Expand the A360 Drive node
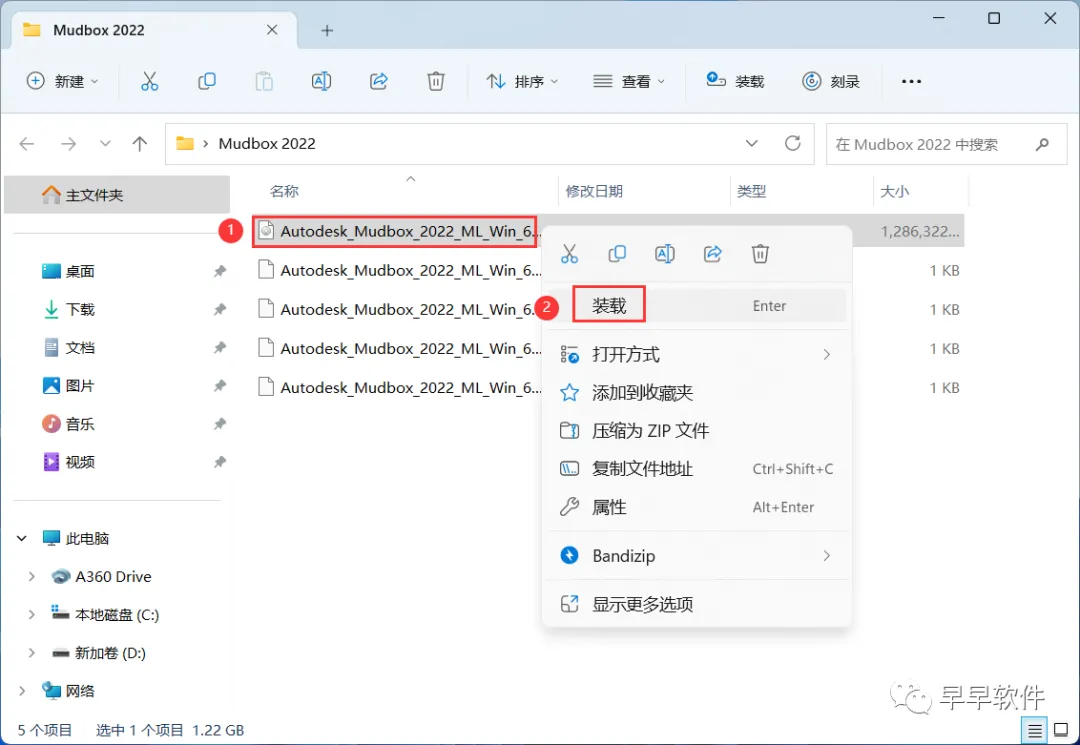The width and height of the screenshot is (1080, 745). pyautogui.click(x=31, y=576)
